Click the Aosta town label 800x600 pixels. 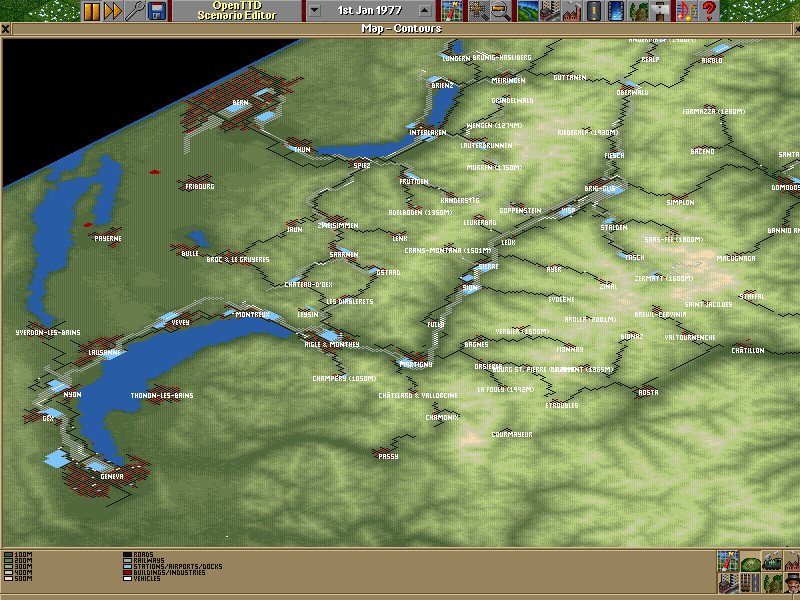(x=648, y=392)
